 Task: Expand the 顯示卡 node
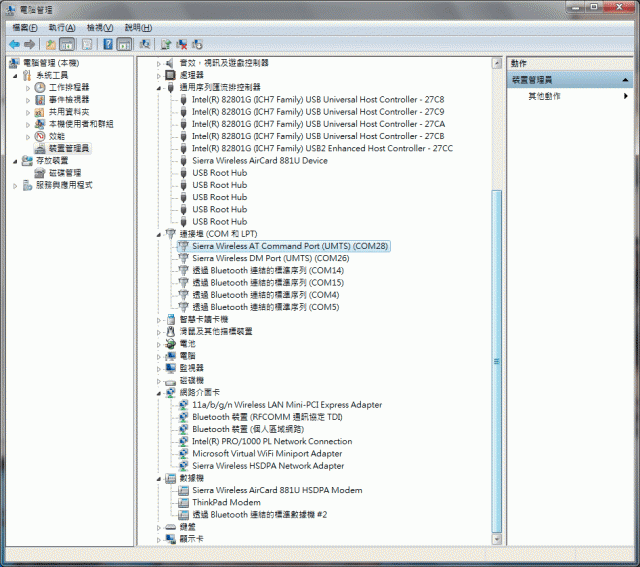coord(159,540)
